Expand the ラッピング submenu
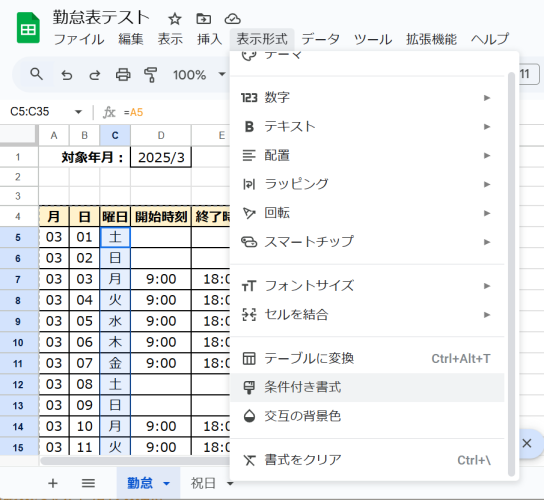This screenshot has height=500, width=544. point(367,184)
